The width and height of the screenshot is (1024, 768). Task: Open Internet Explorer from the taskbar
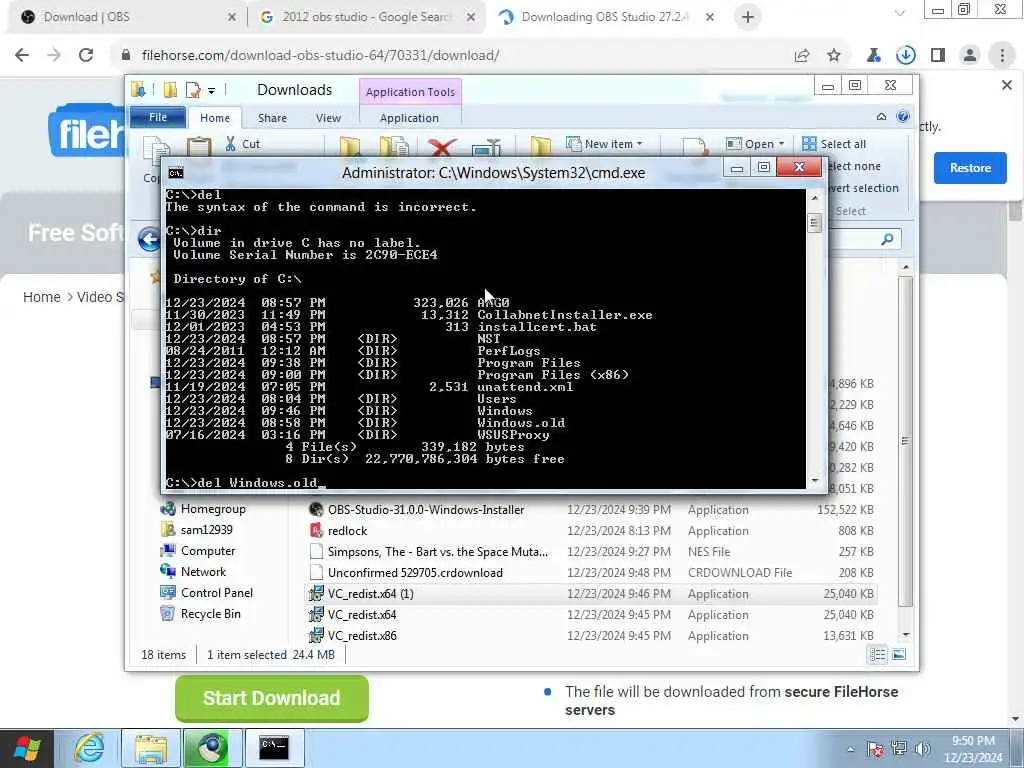(88, 748)
